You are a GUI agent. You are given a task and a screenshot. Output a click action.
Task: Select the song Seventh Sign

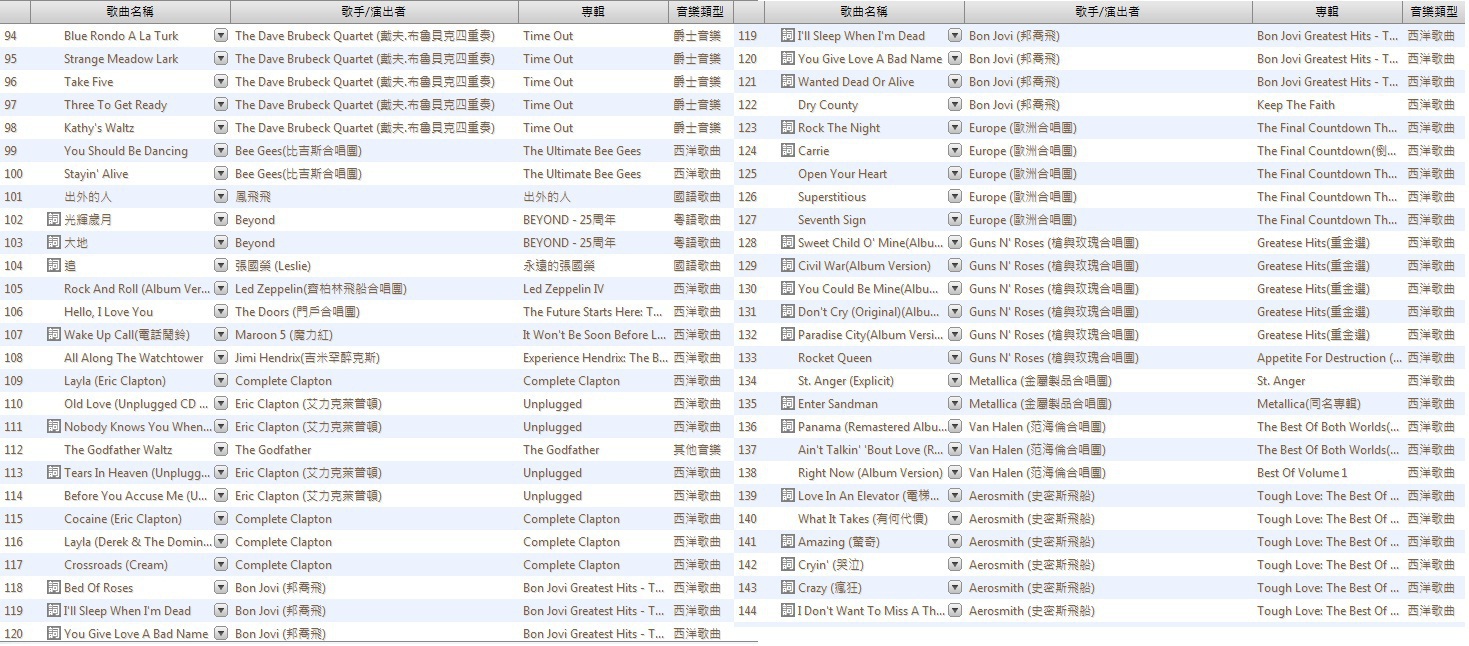point(832,219)
